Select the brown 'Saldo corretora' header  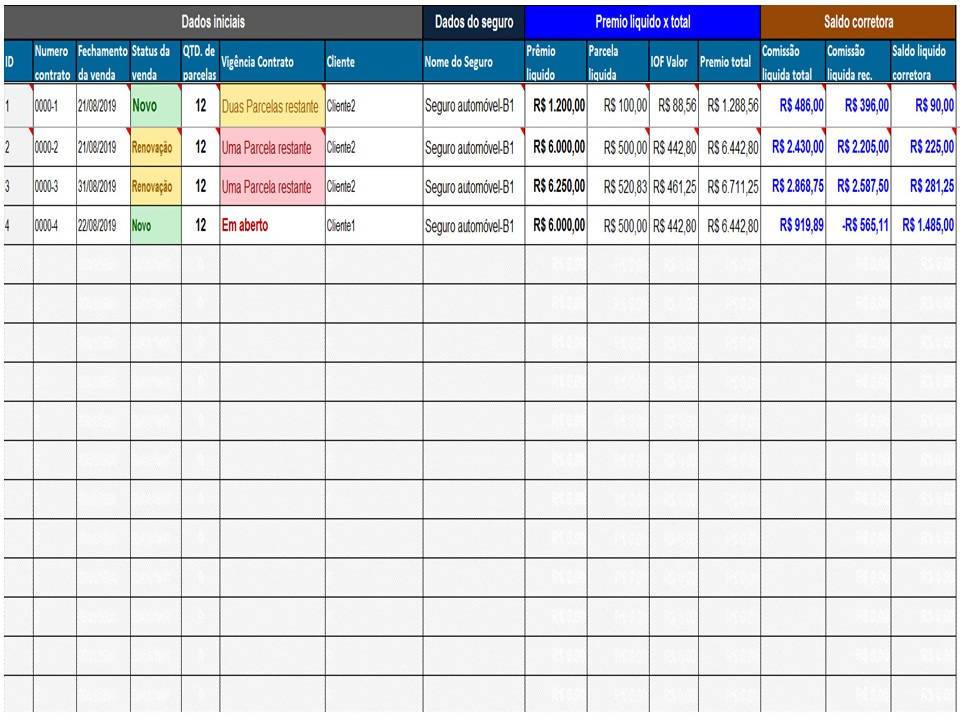pyautogui.click(x=859, y=21)
